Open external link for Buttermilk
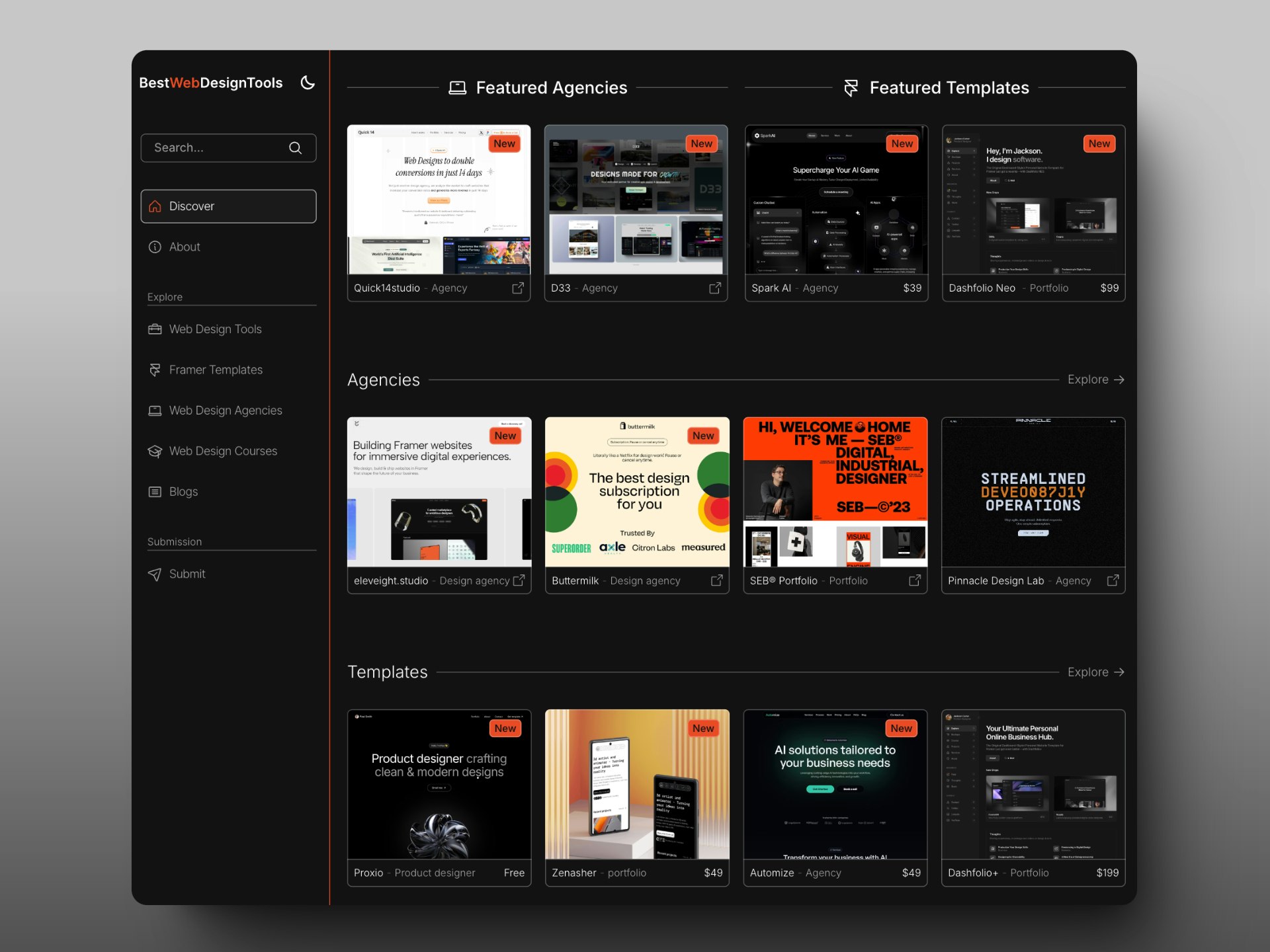The width and height of the screenshot is (1270, 952). (716, 580)
